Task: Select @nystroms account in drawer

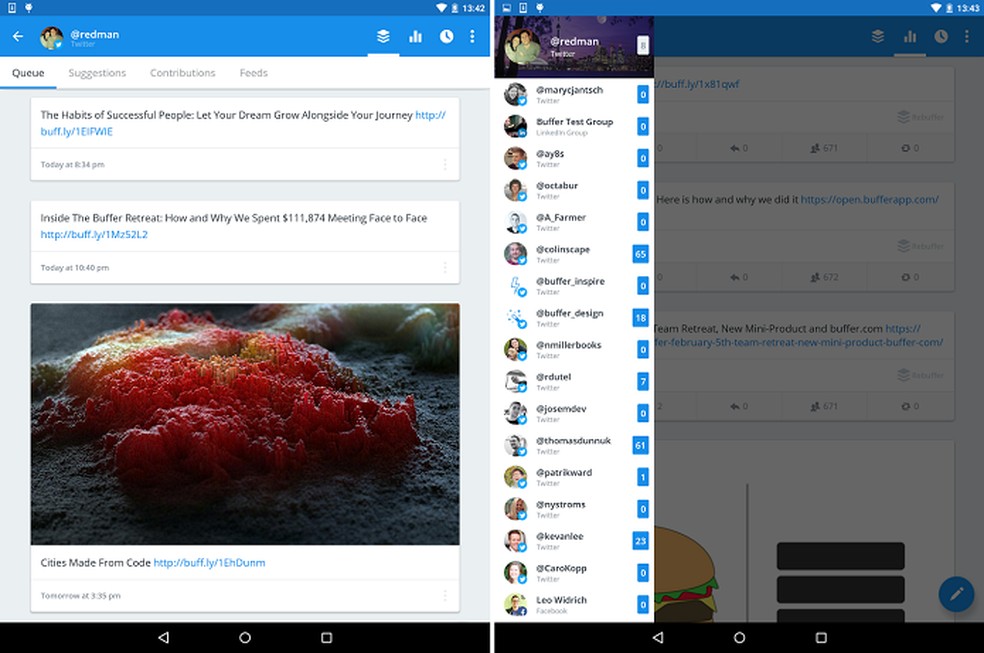Action: click(x=574, y=509)
